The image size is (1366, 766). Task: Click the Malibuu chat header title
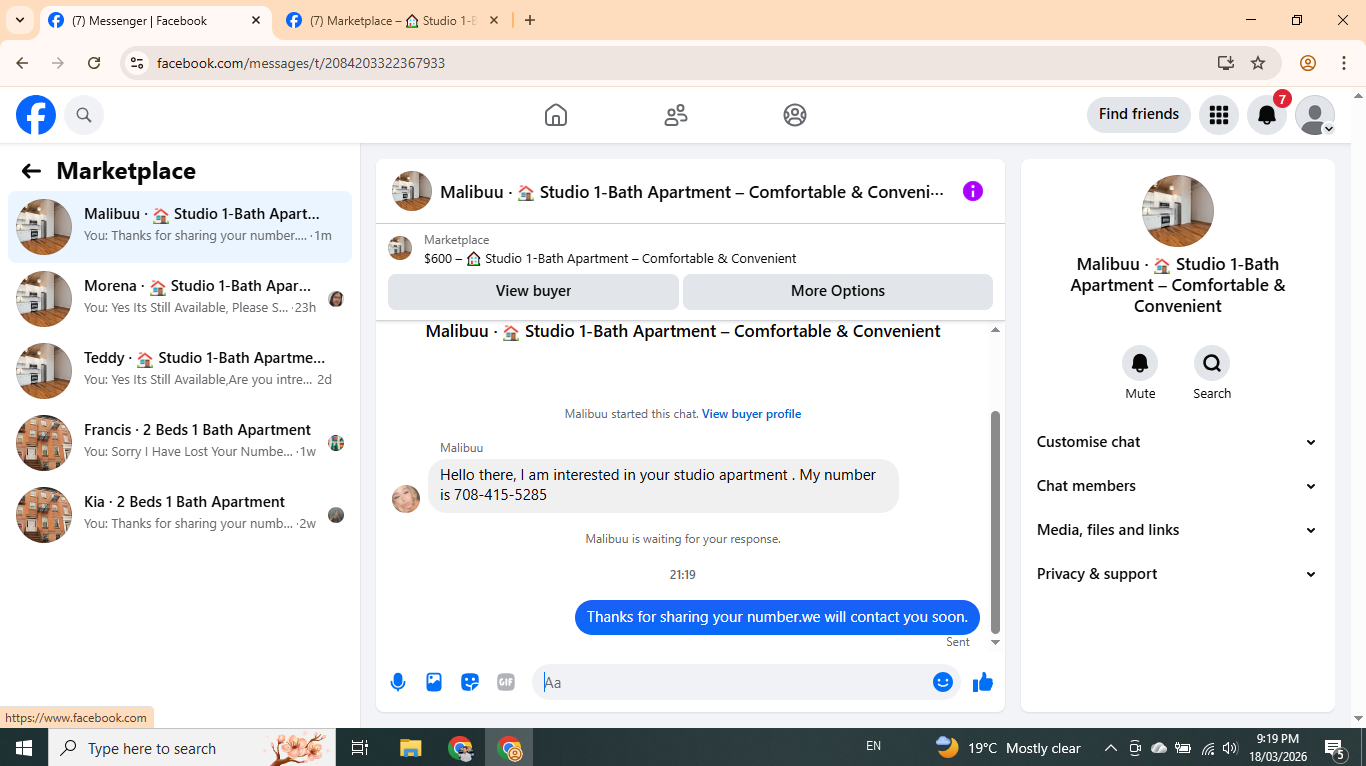point(692,192)
